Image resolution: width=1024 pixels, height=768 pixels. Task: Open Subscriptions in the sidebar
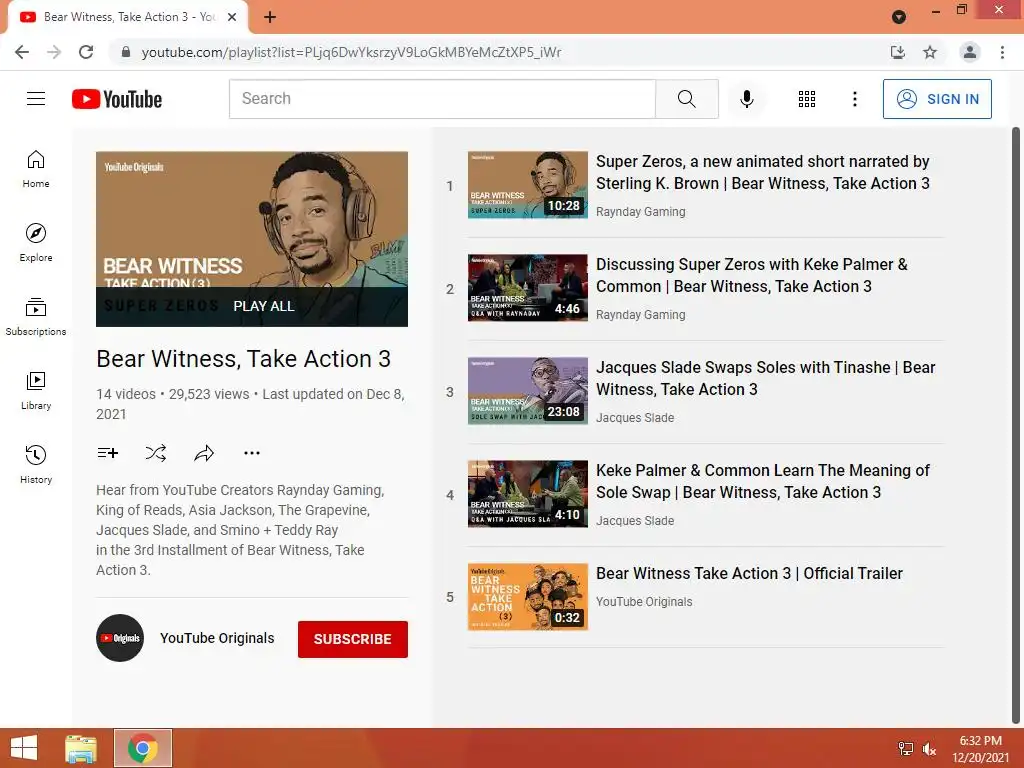tap(36, 316)
